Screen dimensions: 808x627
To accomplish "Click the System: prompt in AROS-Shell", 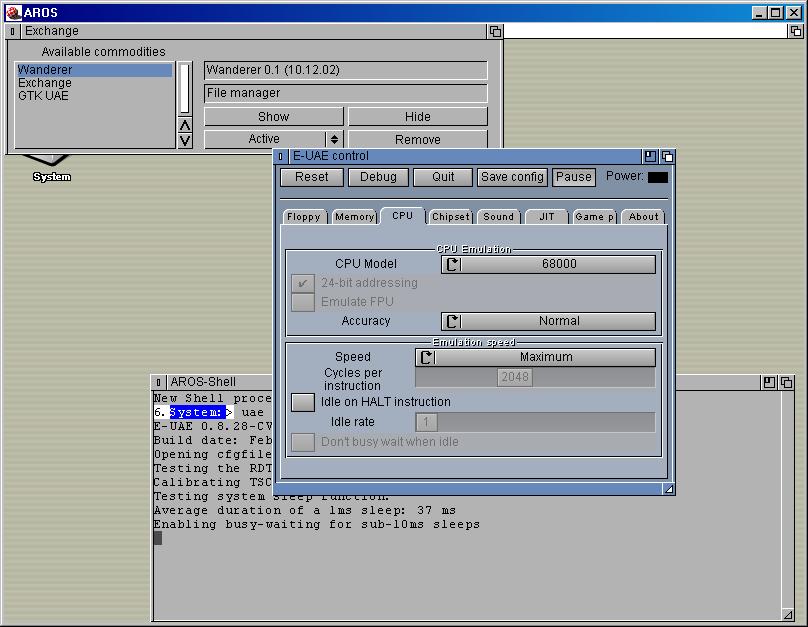I will [x=198, y=413].
